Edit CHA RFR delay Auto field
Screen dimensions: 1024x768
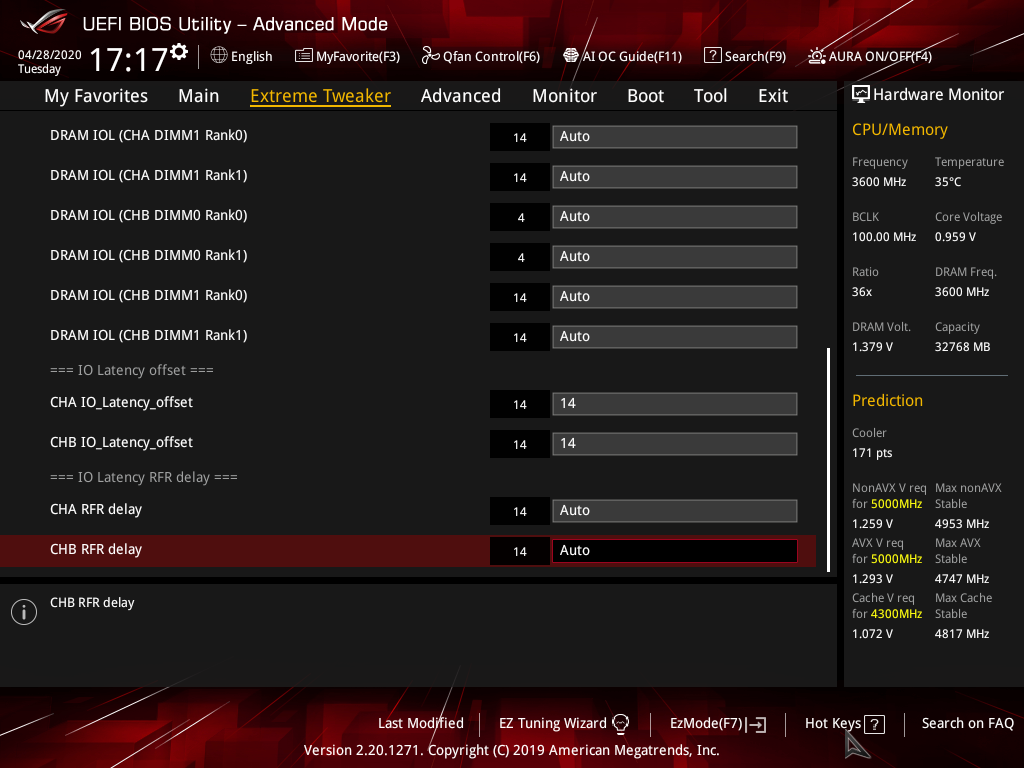click(675, 511)
